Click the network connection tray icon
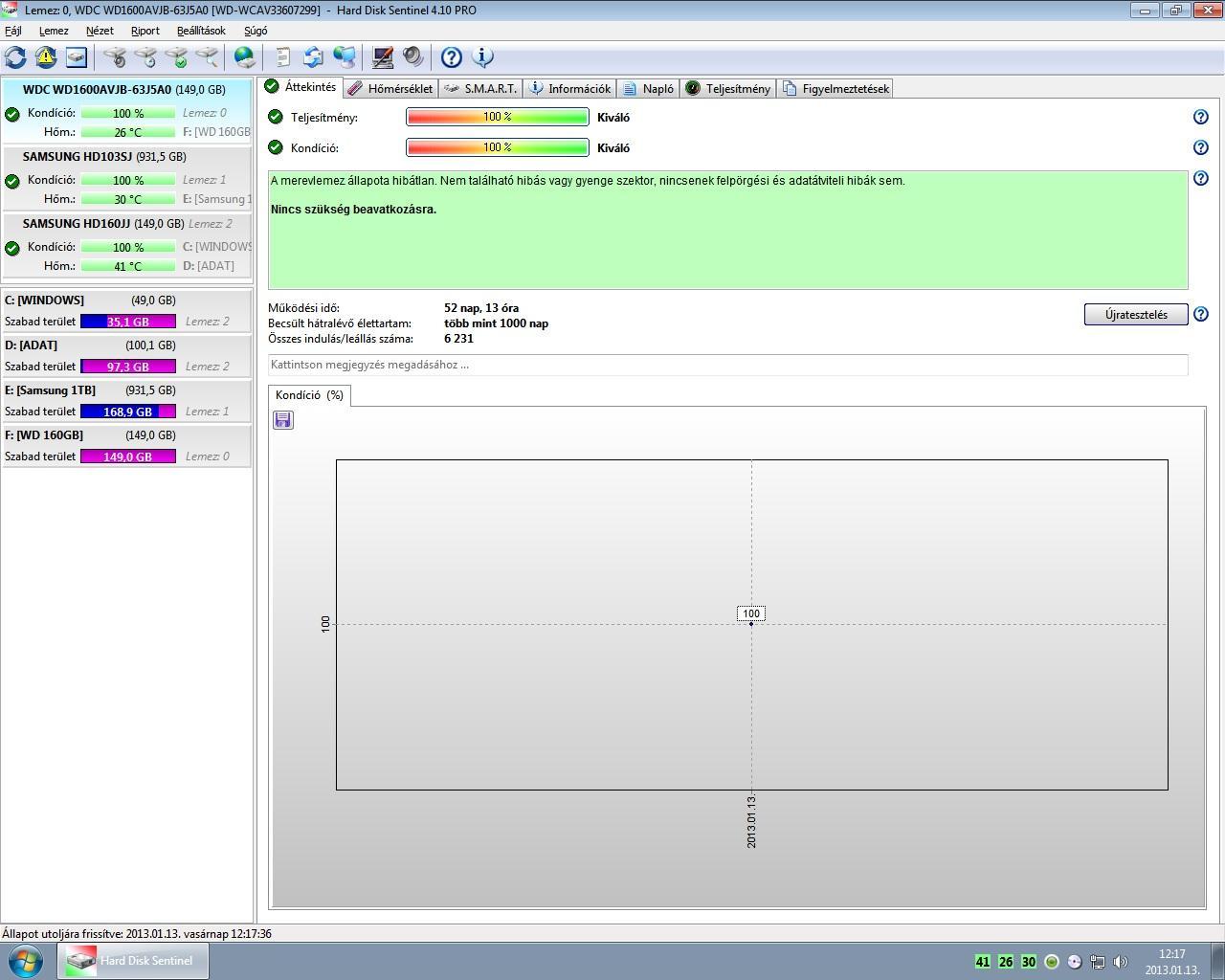Image resolution: width=1225 pixels, height=980 pixels. 1098,962
